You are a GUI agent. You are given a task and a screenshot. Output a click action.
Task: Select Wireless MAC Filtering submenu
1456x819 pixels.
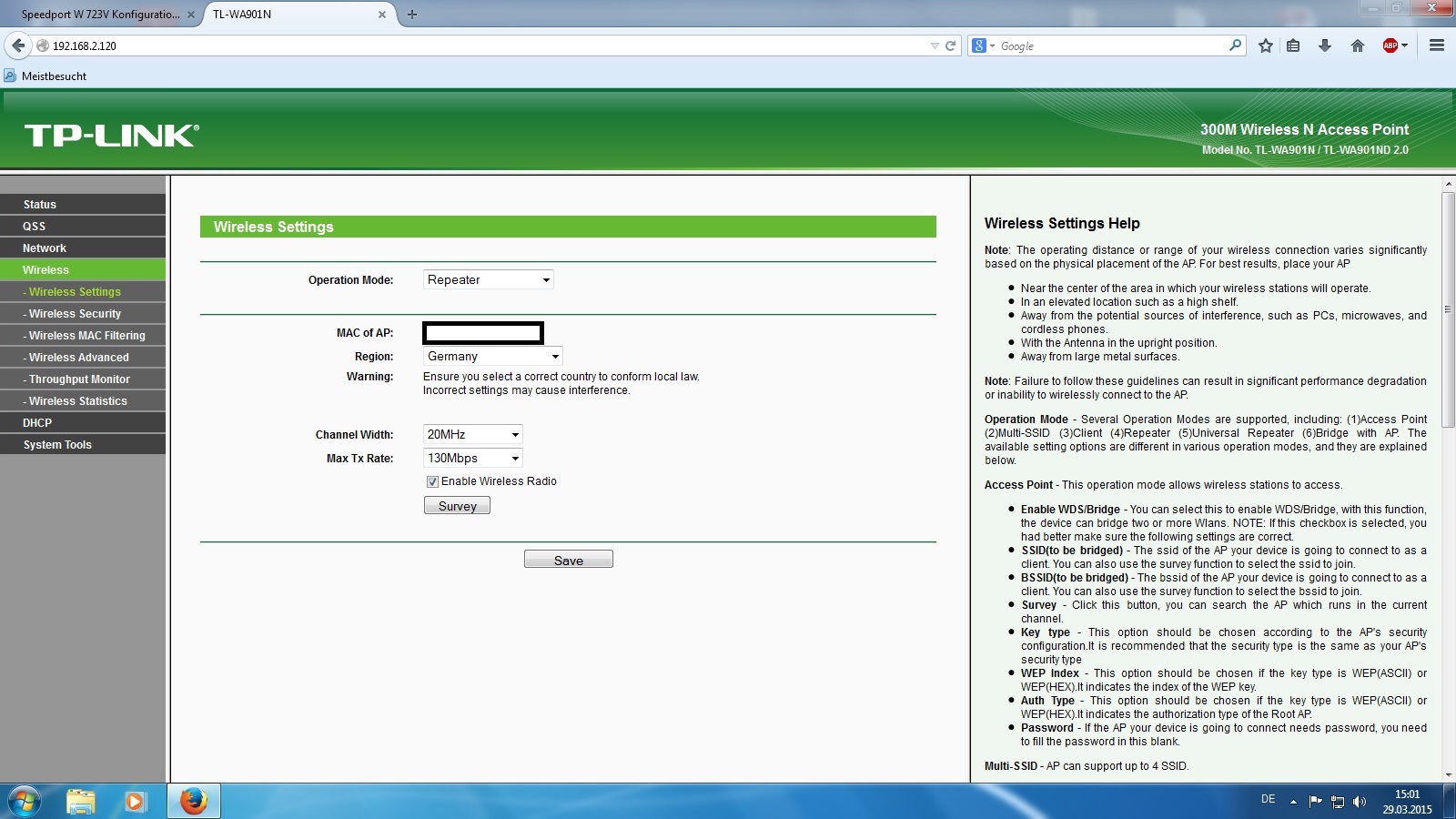point(83,335)
